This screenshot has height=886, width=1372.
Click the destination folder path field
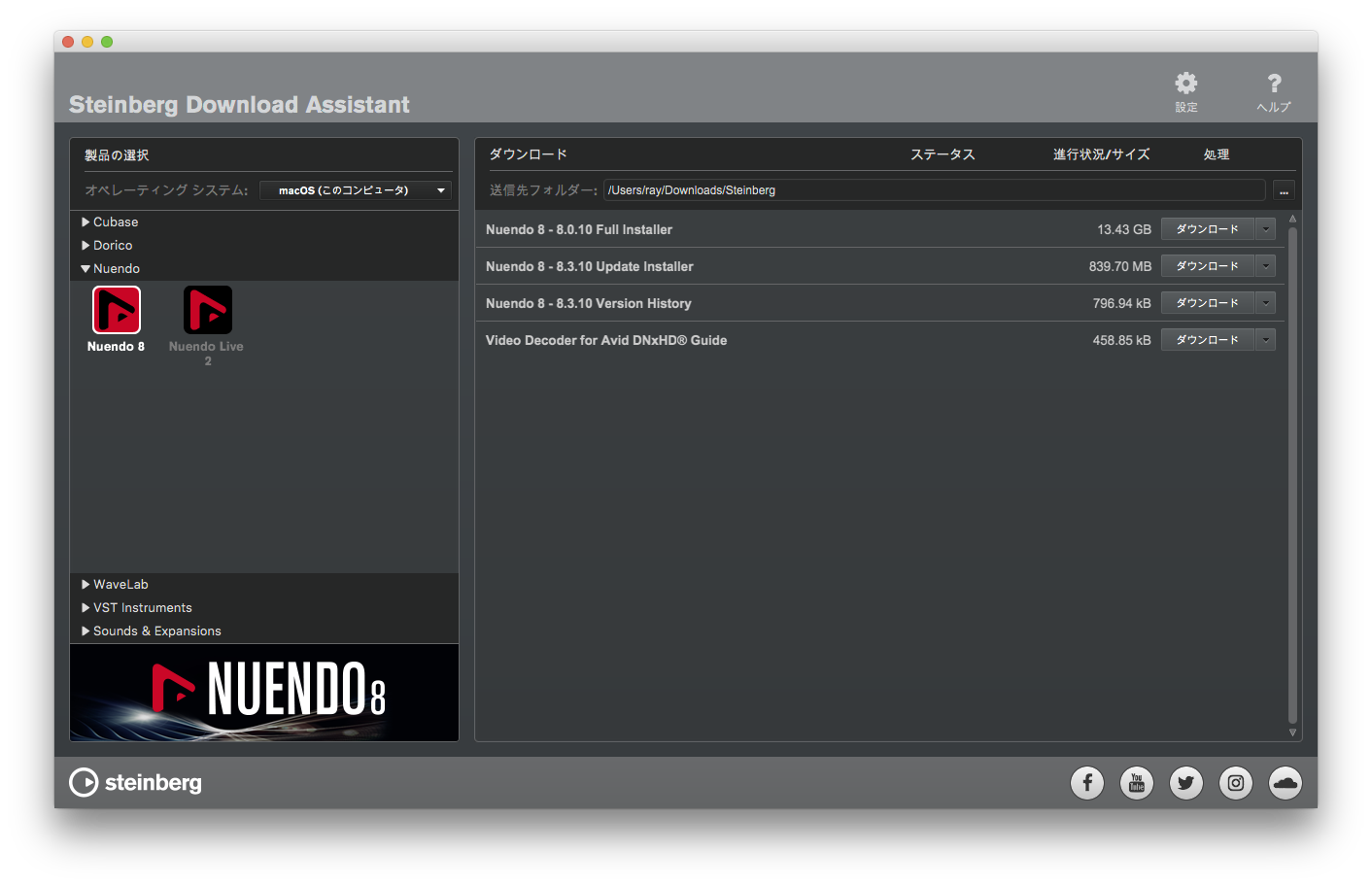[x=935, y=190]
